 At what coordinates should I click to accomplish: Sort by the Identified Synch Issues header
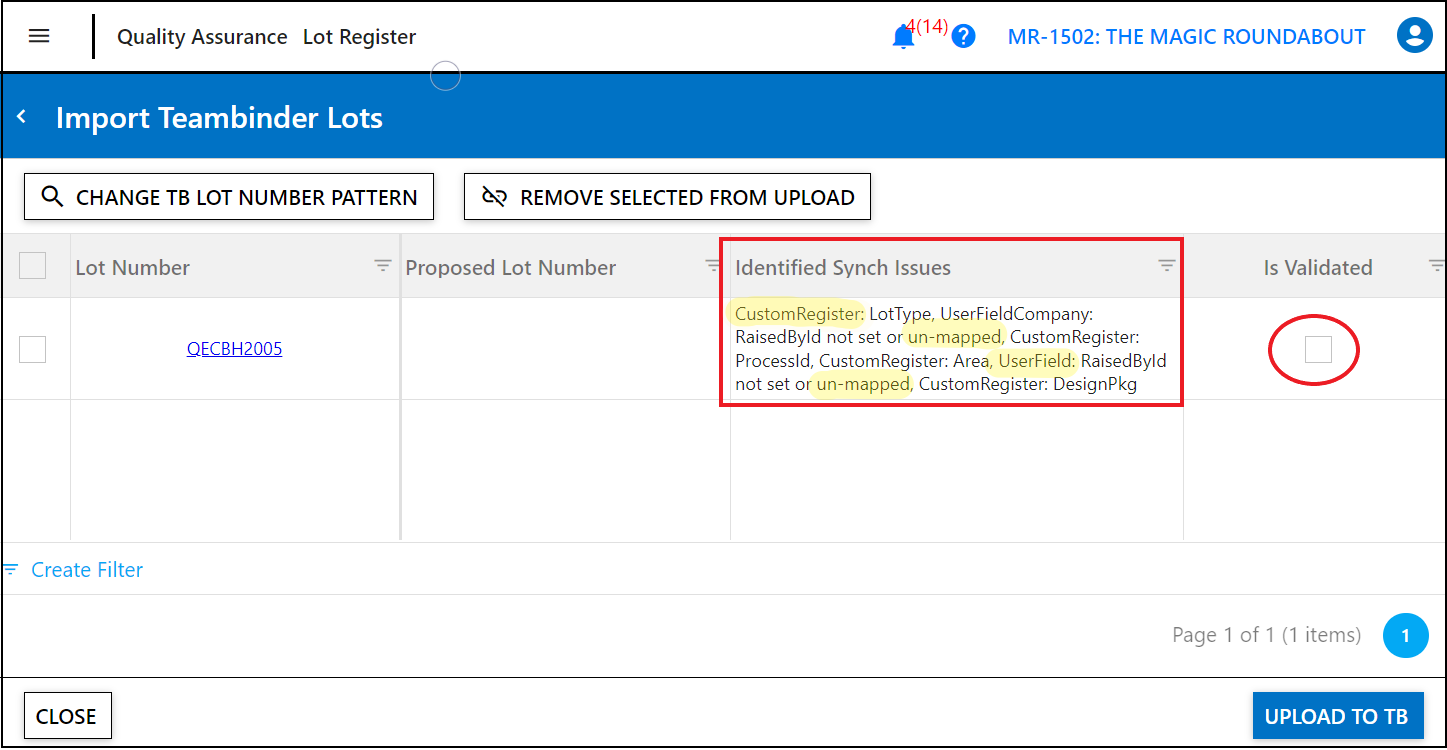tap(842, 267)
